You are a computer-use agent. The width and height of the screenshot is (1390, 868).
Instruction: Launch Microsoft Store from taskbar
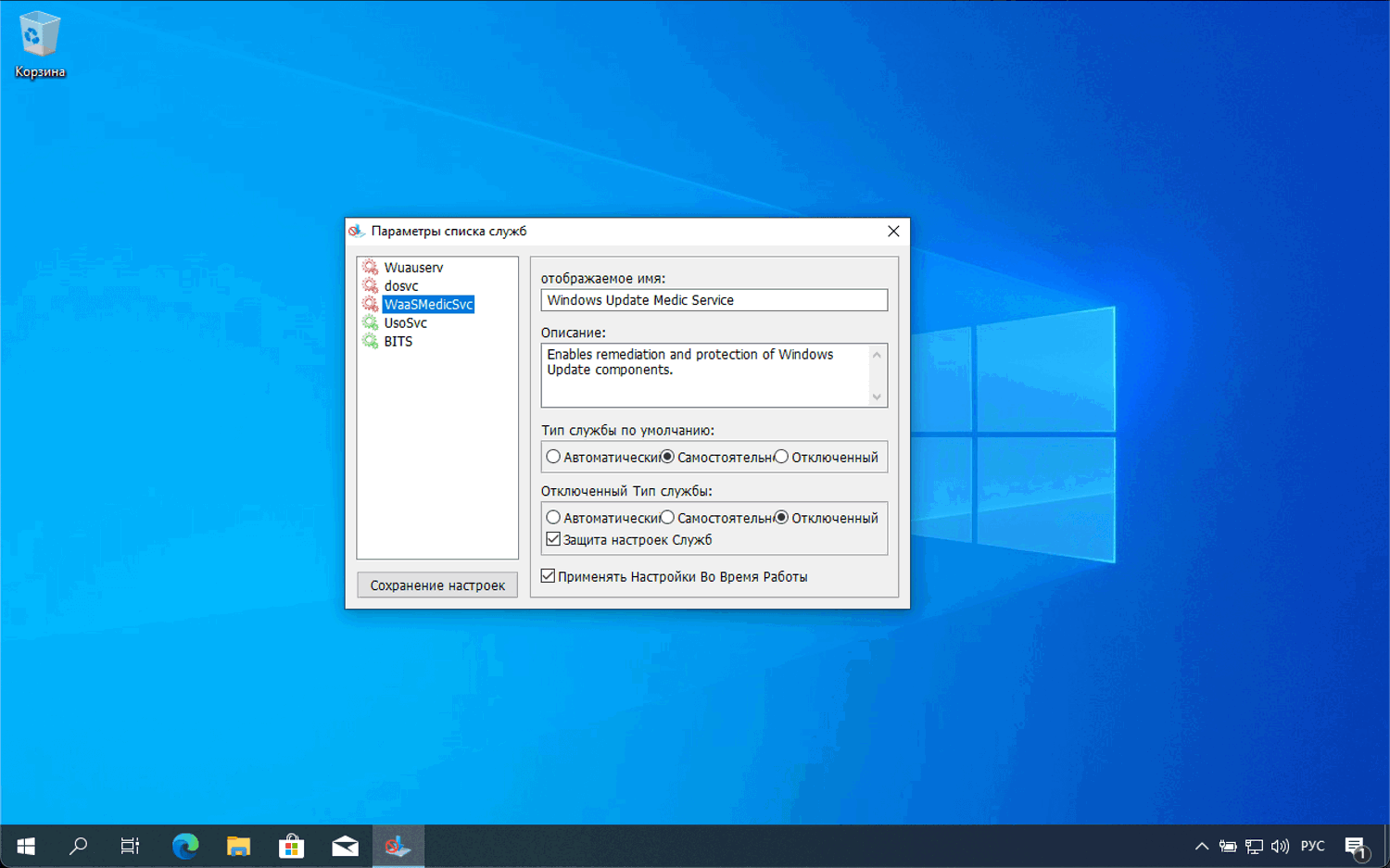[x=292, y=846]
